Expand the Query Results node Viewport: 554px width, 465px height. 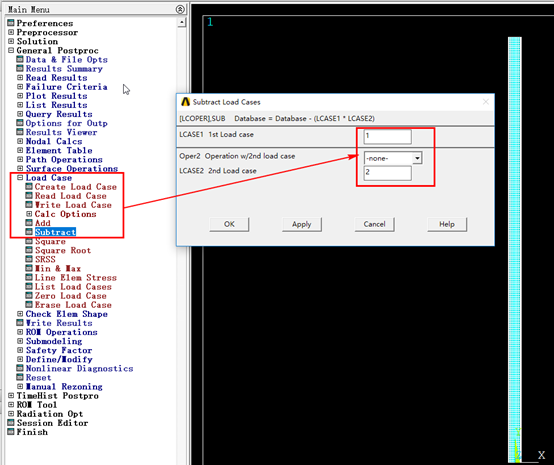(x=20, y=114)
